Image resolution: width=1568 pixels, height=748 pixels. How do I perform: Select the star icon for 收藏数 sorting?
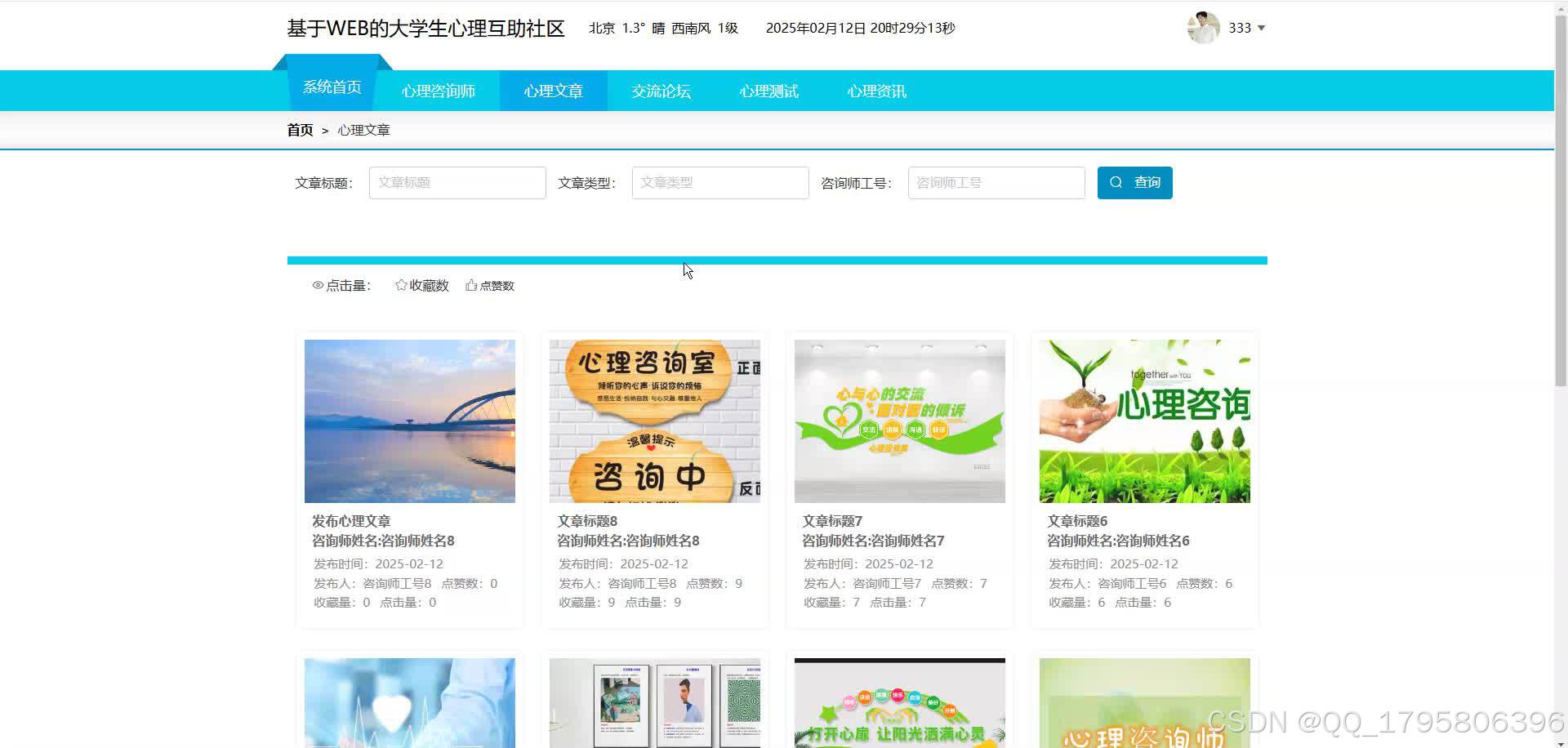[400, 284]
